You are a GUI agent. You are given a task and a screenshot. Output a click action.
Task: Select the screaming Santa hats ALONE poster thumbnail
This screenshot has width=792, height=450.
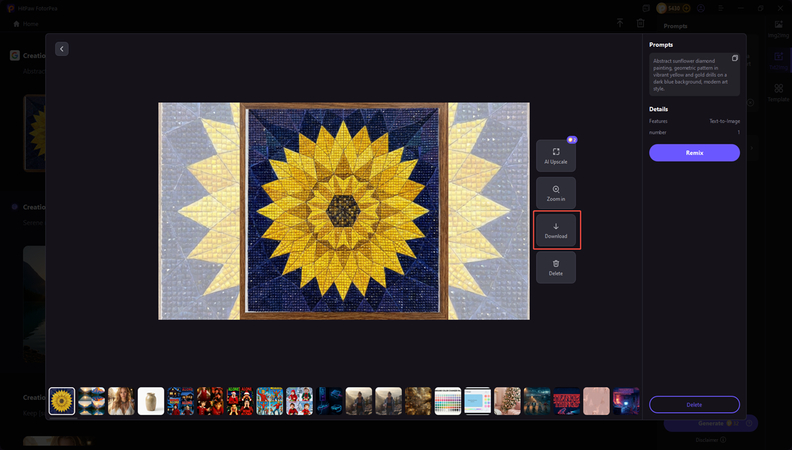(240, 401)
